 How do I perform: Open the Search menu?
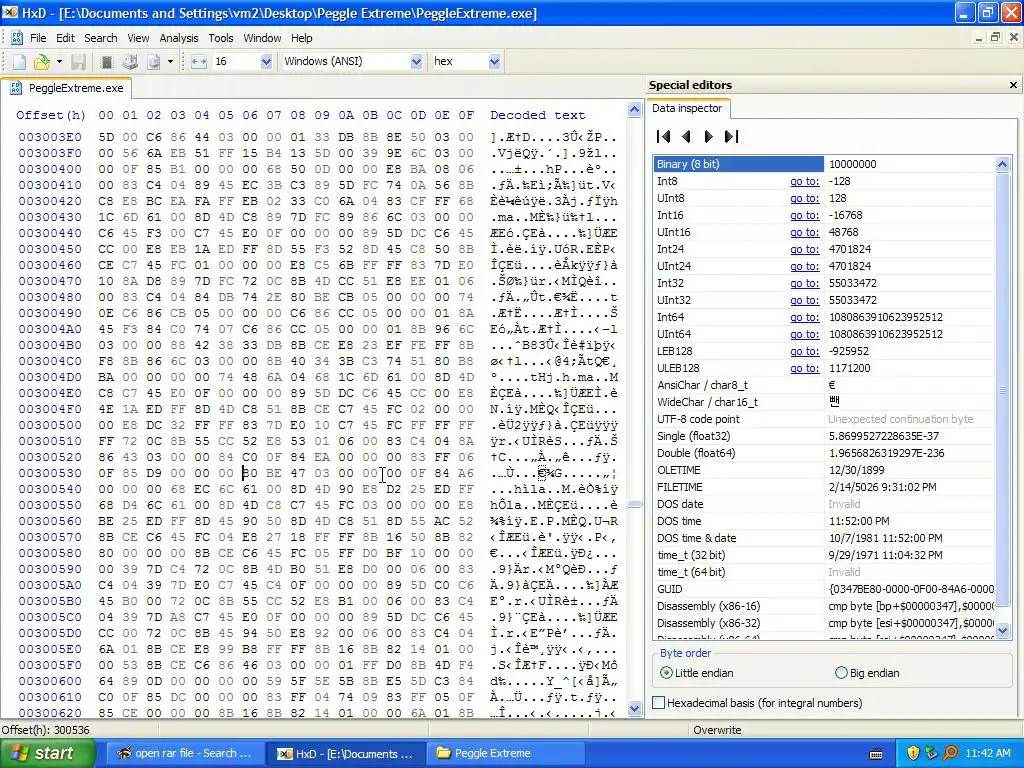tap(101, 38)
